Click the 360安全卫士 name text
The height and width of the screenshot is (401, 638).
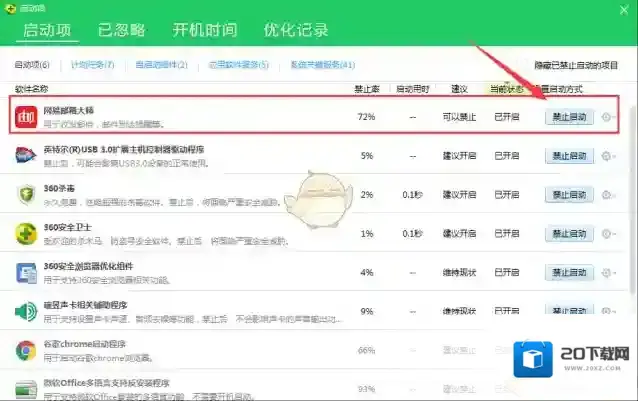68,227
